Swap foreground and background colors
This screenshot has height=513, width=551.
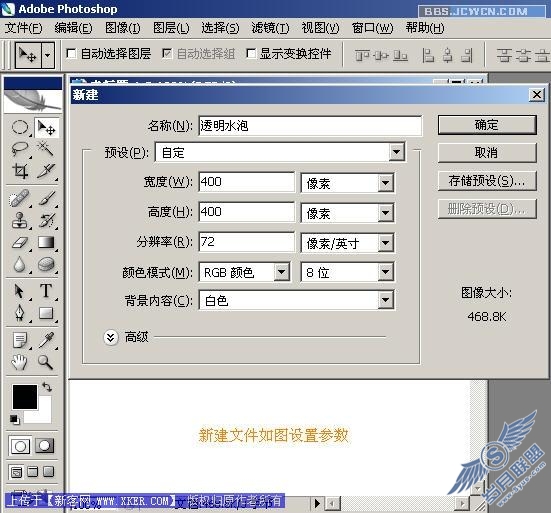[x=47, y=387]
